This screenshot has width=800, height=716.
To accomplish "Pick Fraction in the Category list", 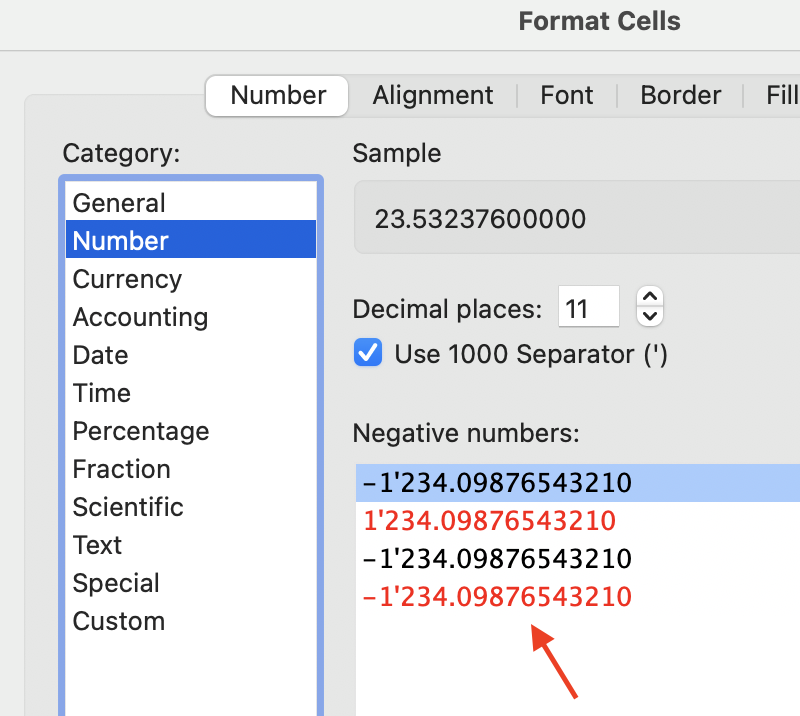I will 121,469.
